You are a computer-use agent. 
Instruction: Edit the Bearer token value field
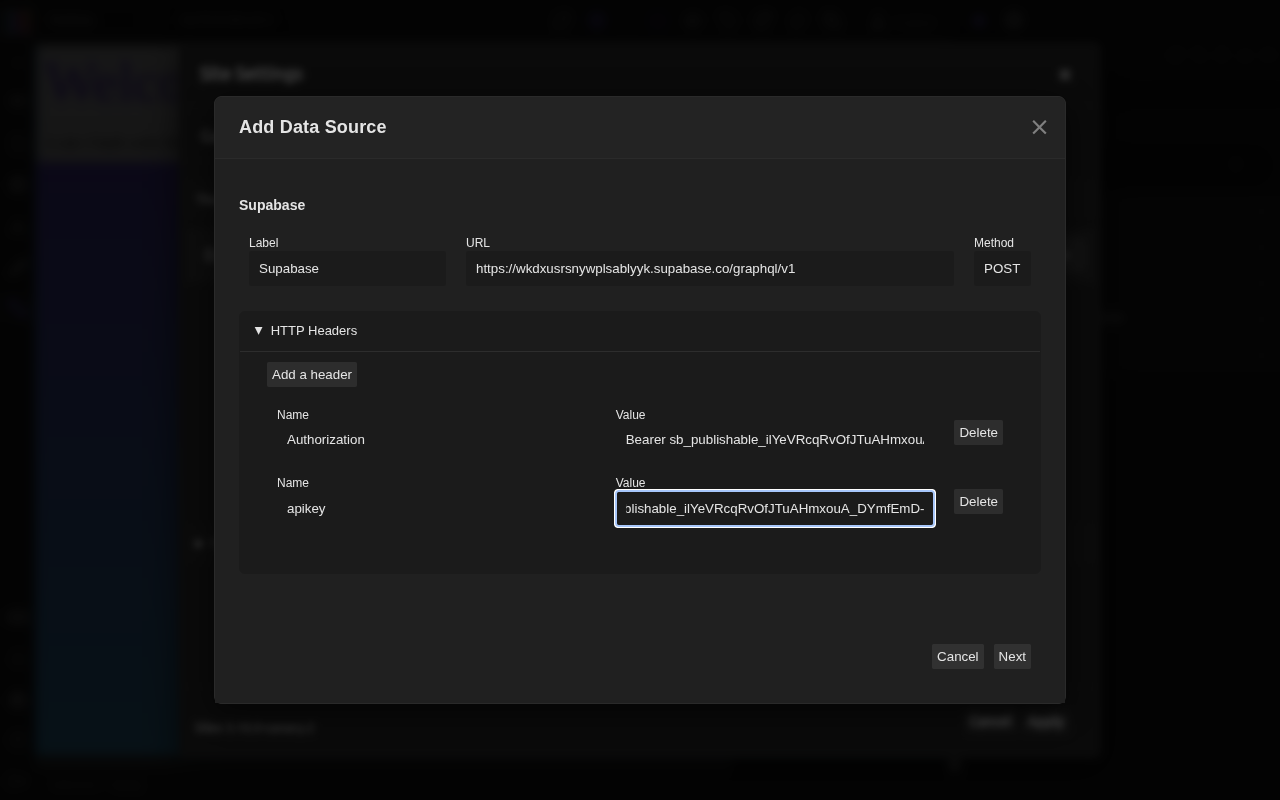[x=775, y=440]
